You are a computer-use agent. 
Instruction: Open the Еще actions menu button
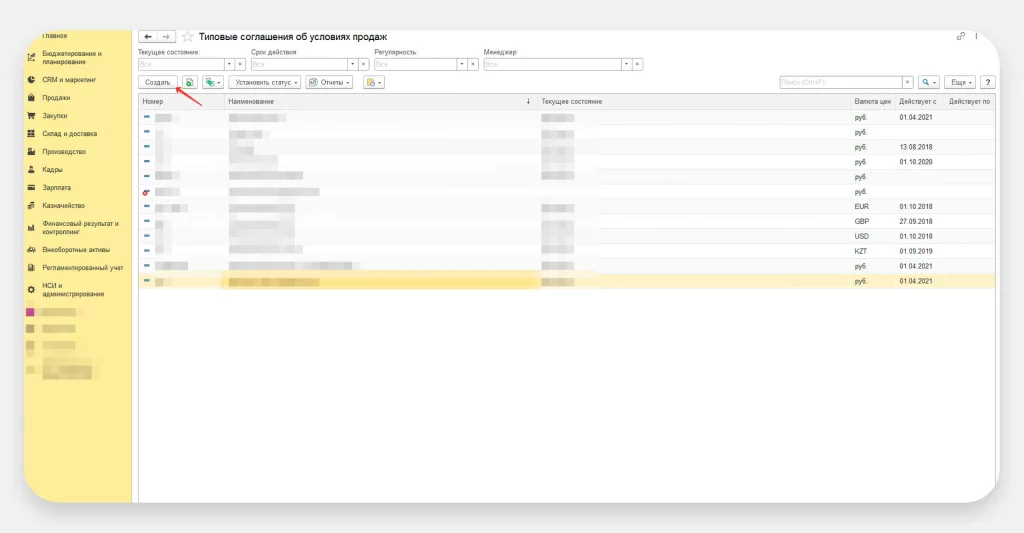961,82
